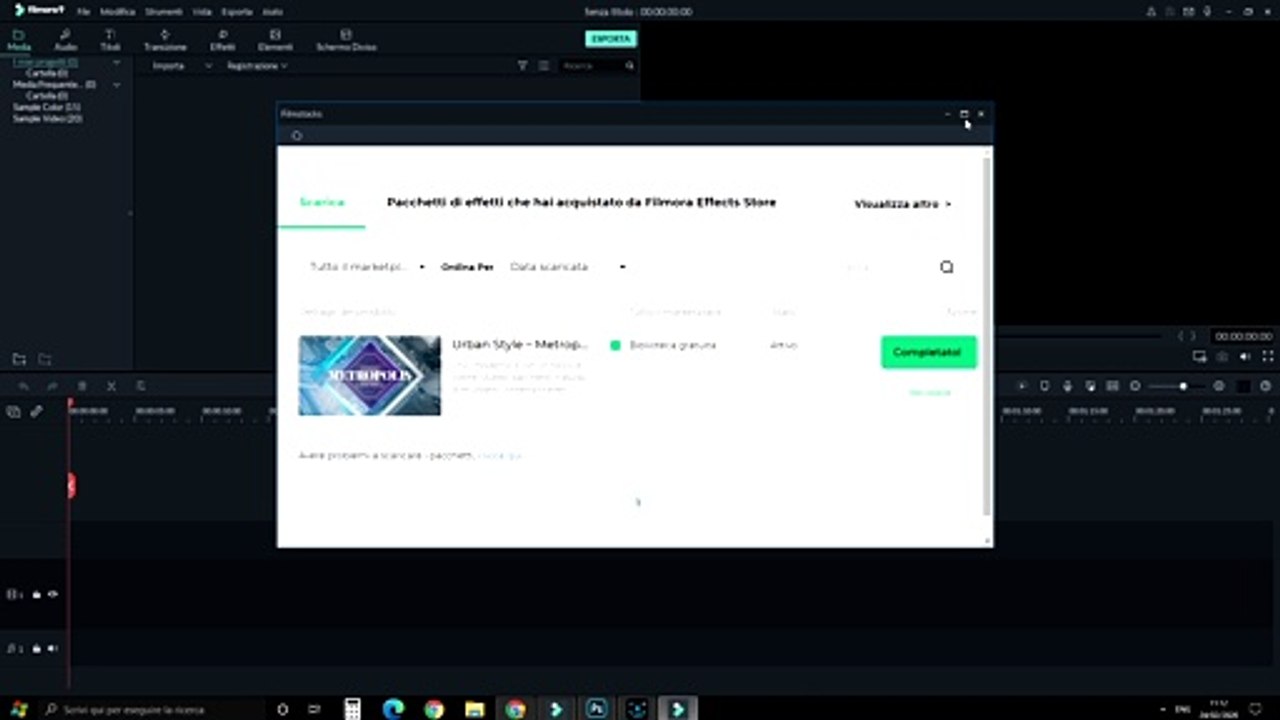Click the preview fullscreen icon
Screen dimensions: 1280x720
1268,357
